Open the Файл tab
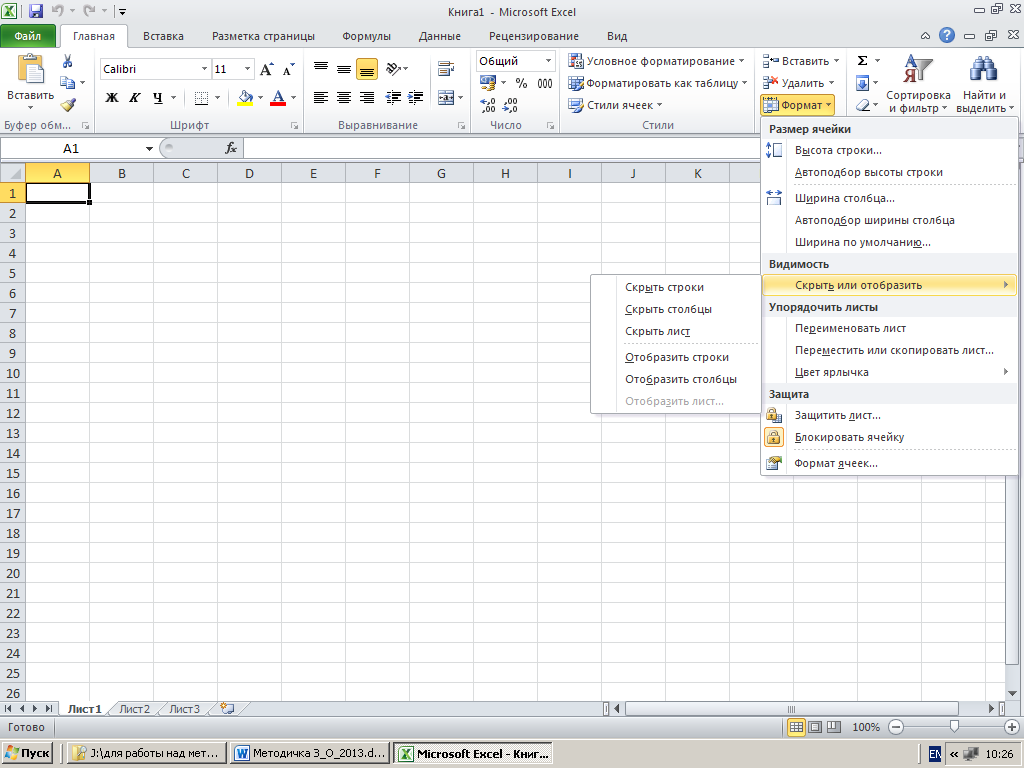 (x=27, y=37)
